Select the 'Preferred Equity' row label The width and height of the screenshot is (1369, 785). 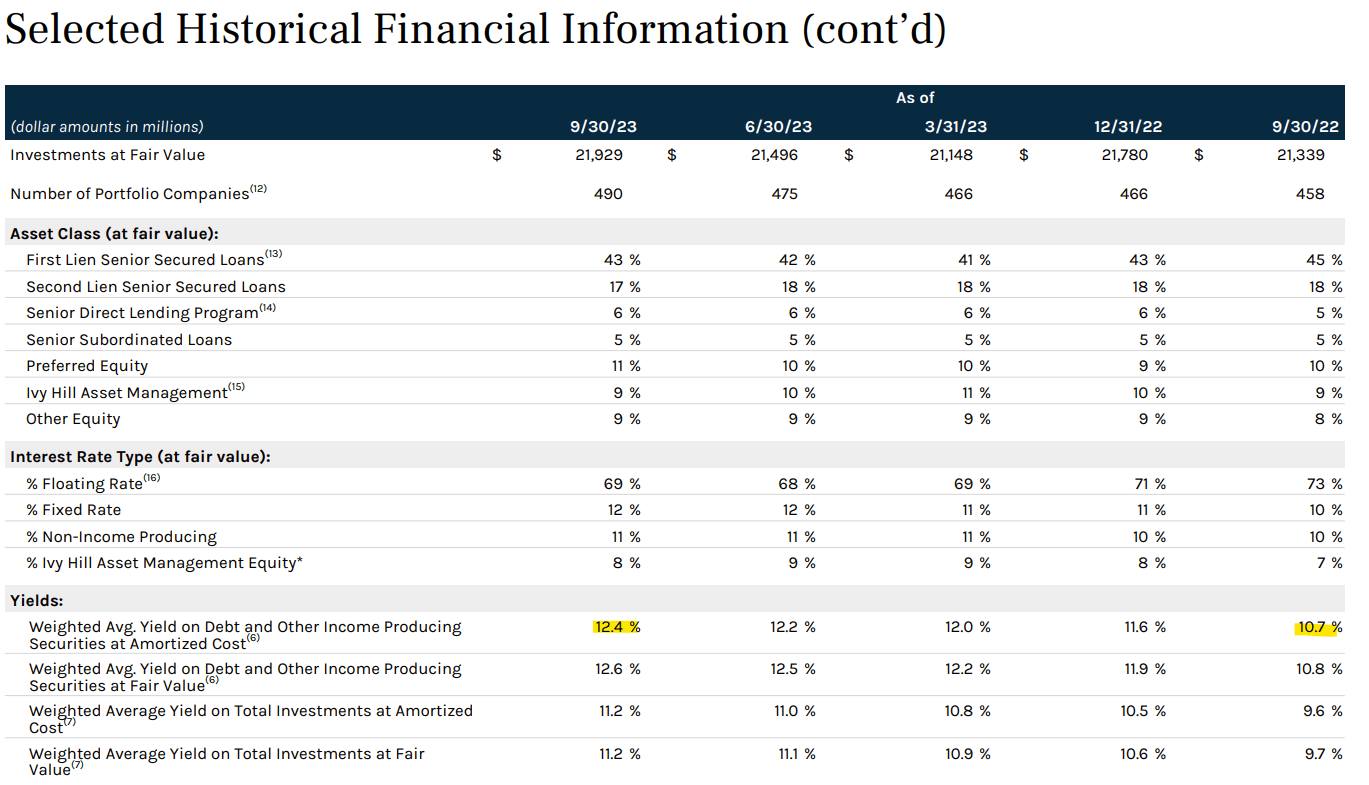87,366
